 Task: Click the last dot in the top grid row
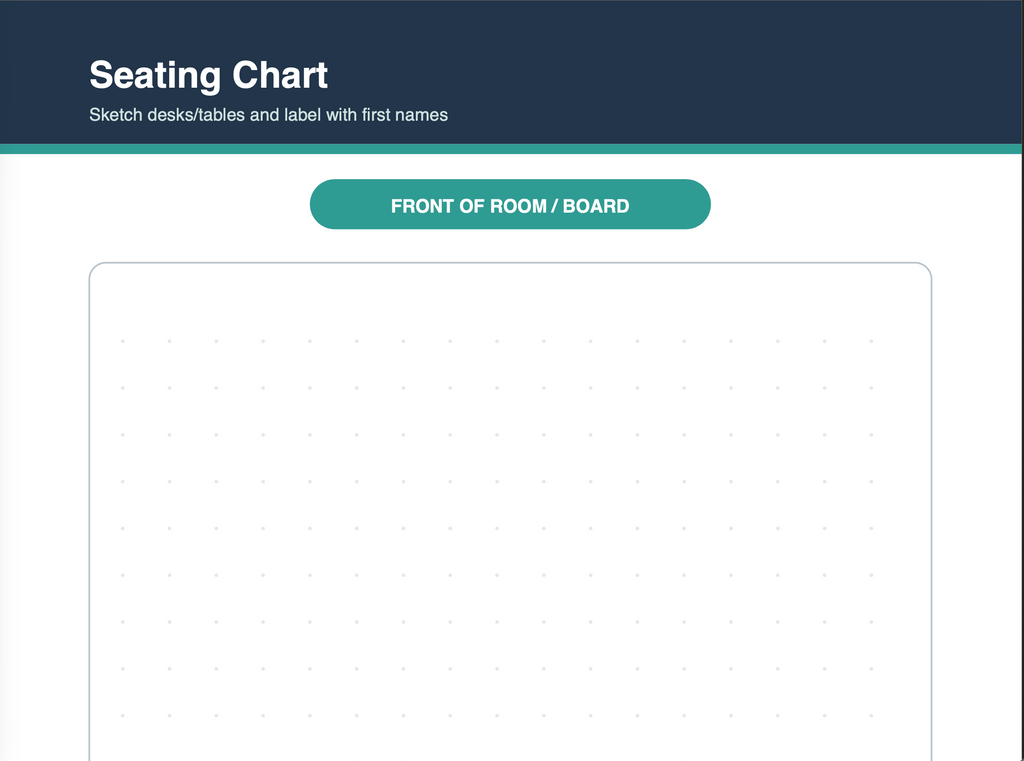click(x=871, y=341)
